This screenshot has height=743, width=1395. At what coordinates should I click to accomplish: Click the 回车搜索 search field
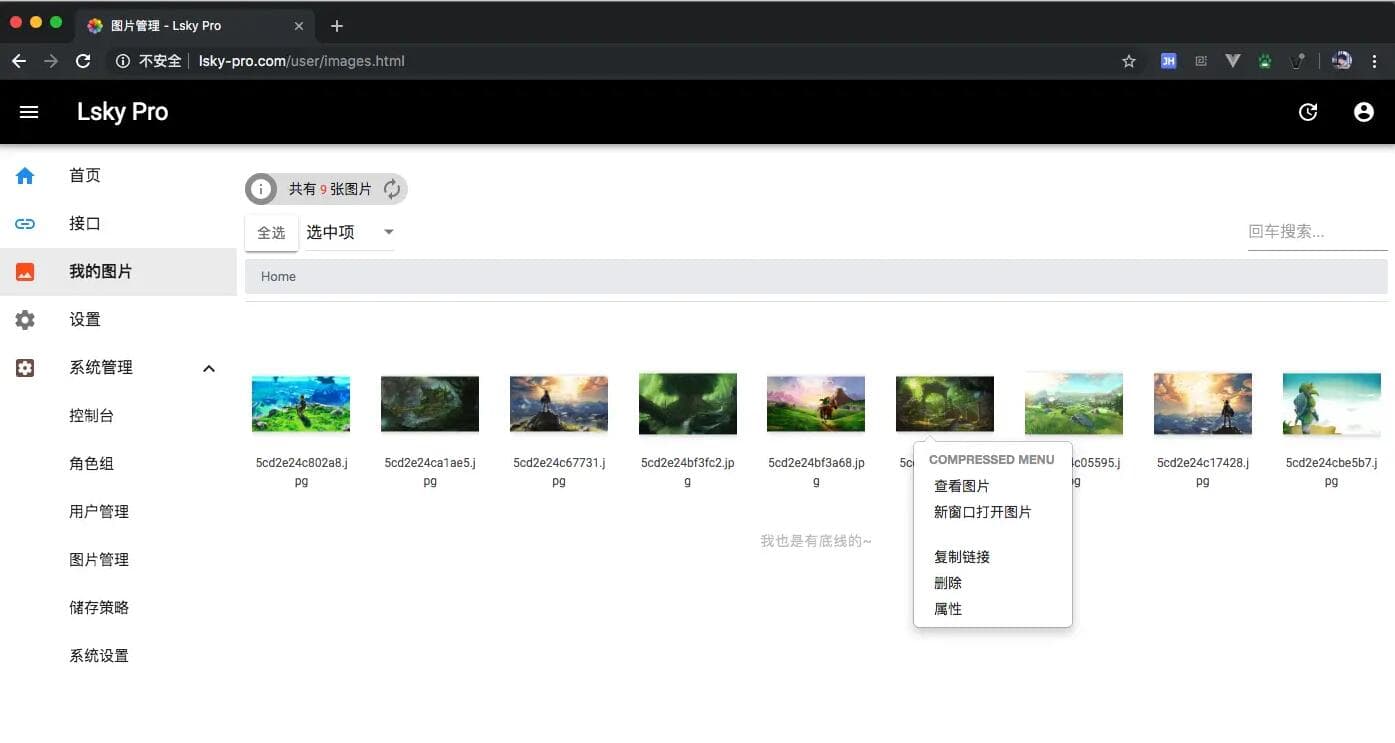point(1317,232)
